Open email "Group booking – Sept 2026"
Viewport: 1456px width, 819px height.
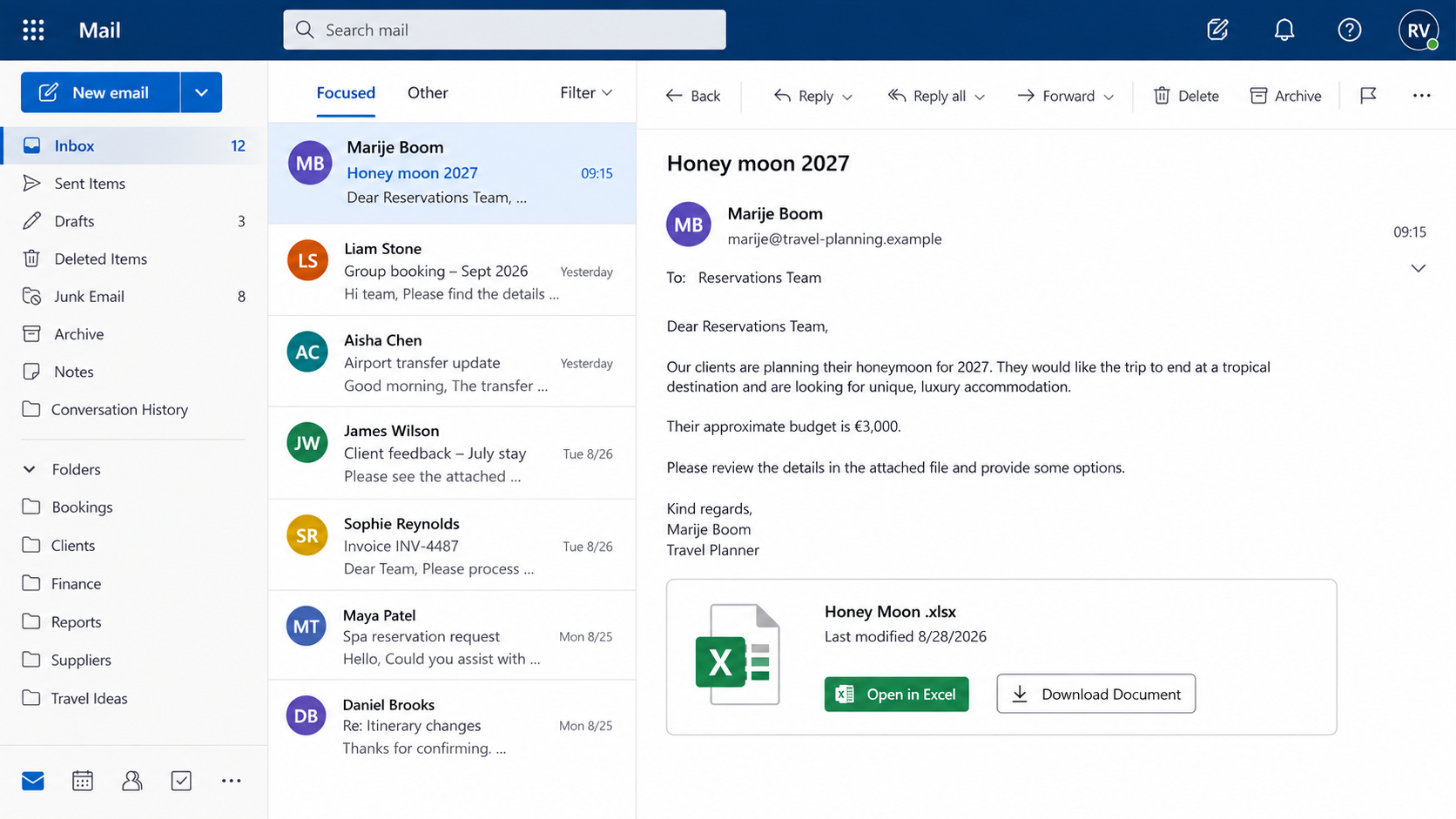[x=452, y=270]
